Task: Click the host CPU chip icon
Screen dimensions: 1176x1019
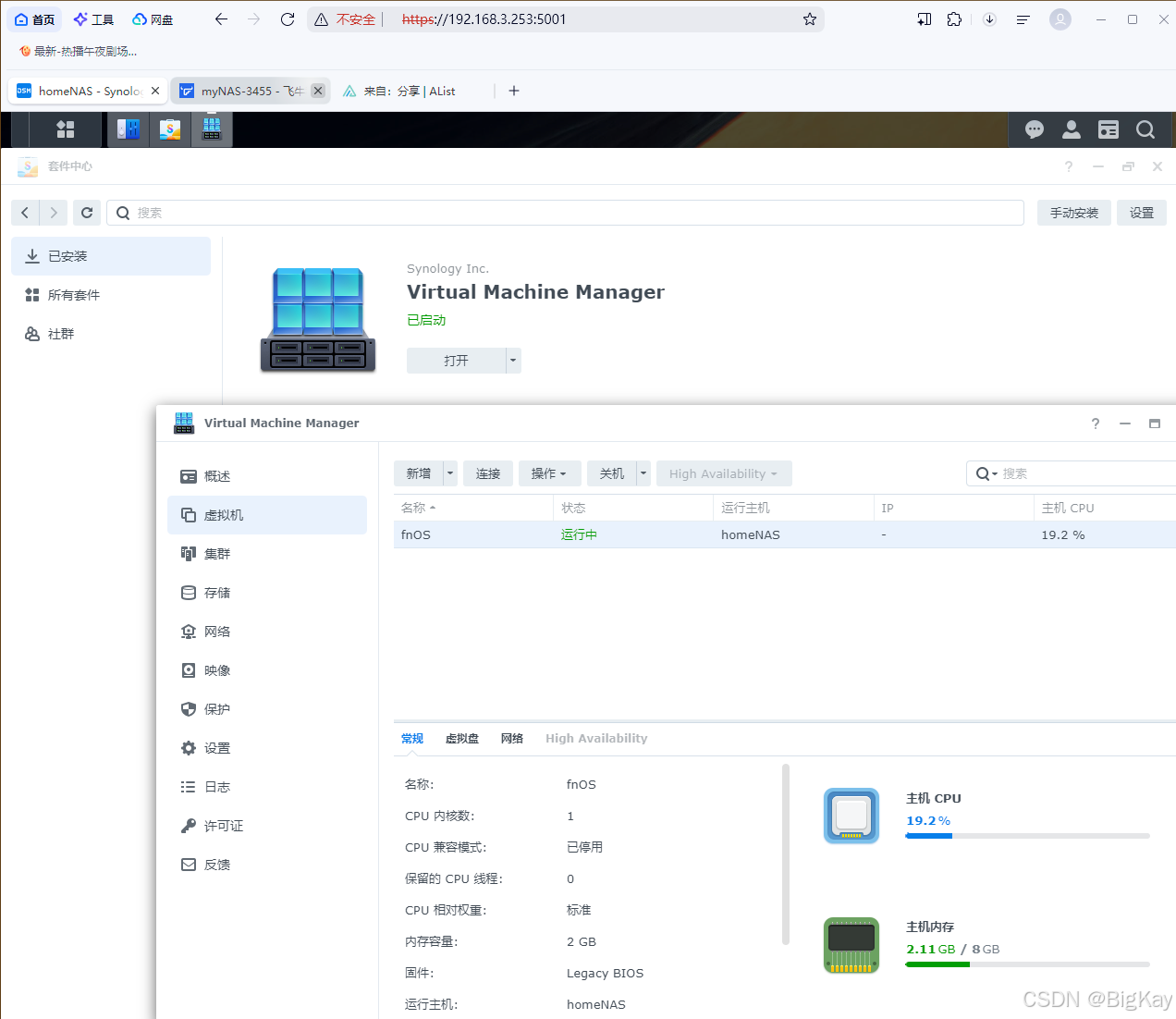Action: point(851,816)
